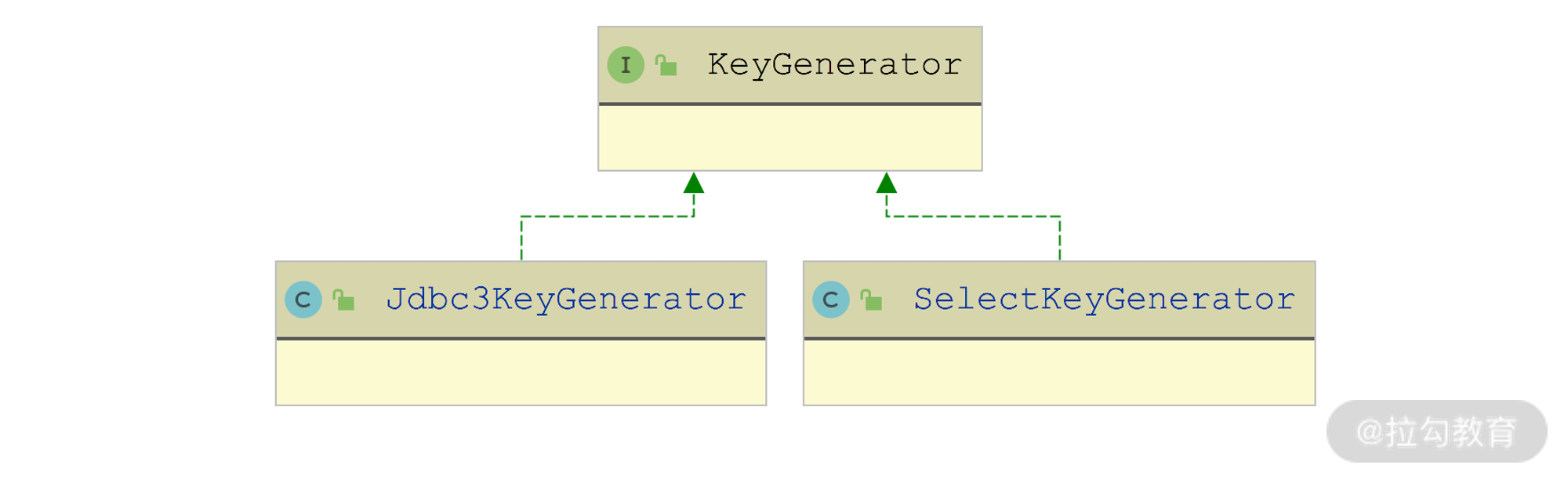Select the KeyGenerator interface name
The image size is (1568, 483).
[834, 64]
